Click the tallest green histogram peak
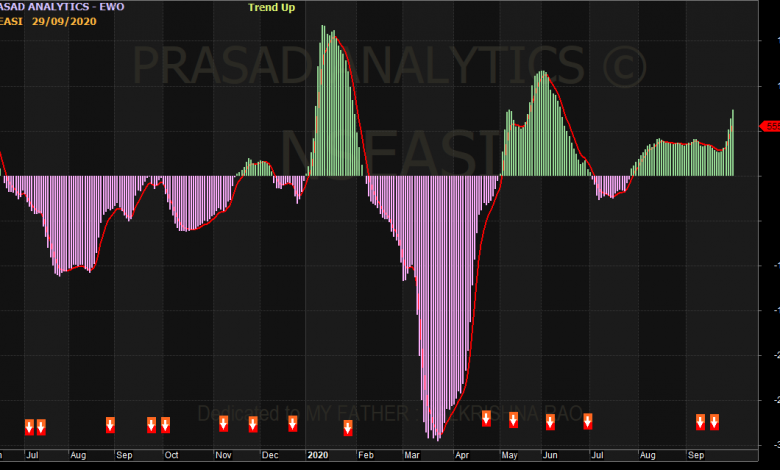This screenshot has height=470, width=780. click(323, 30)
